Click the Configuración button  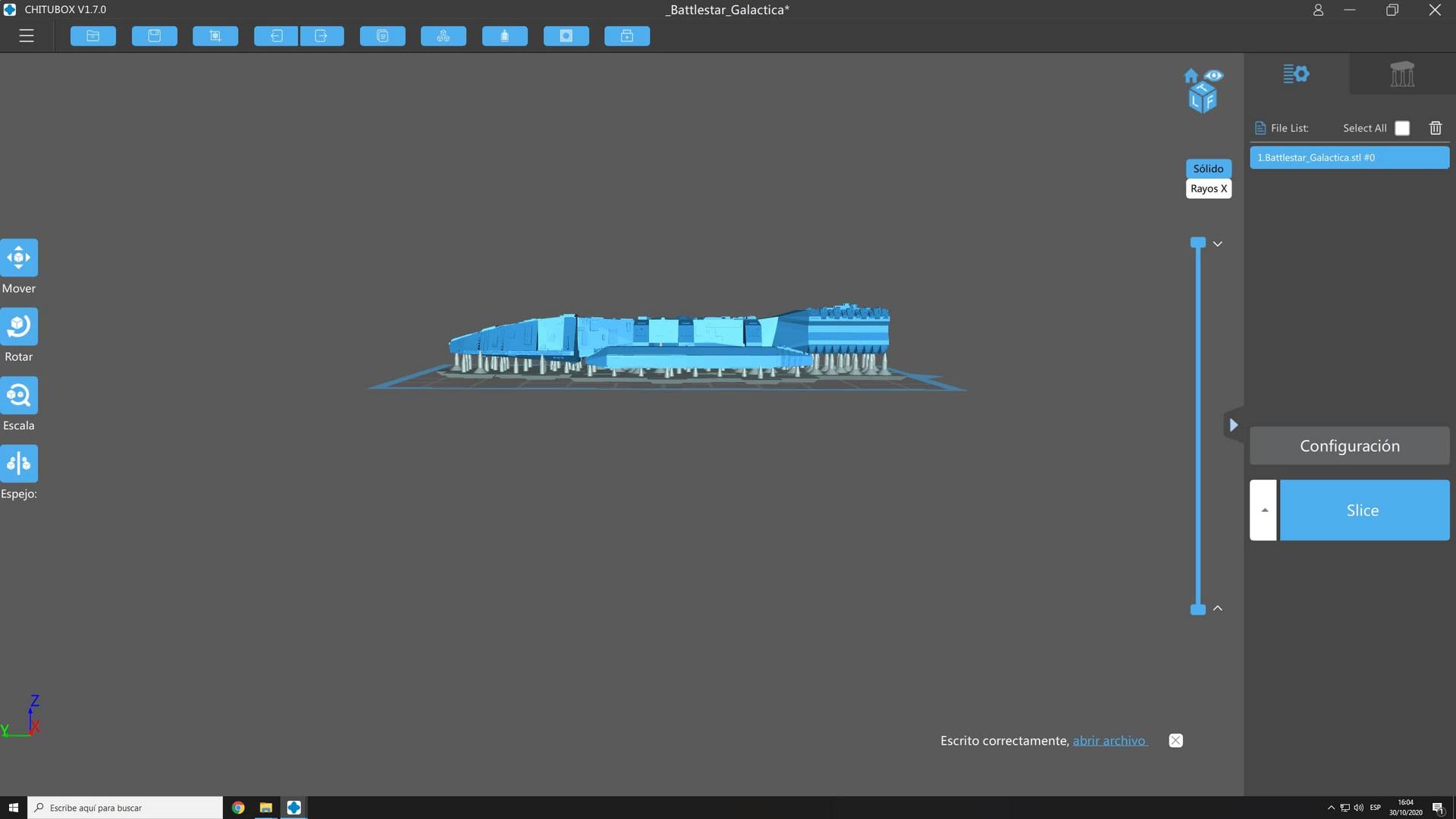tap(1349, 446)
